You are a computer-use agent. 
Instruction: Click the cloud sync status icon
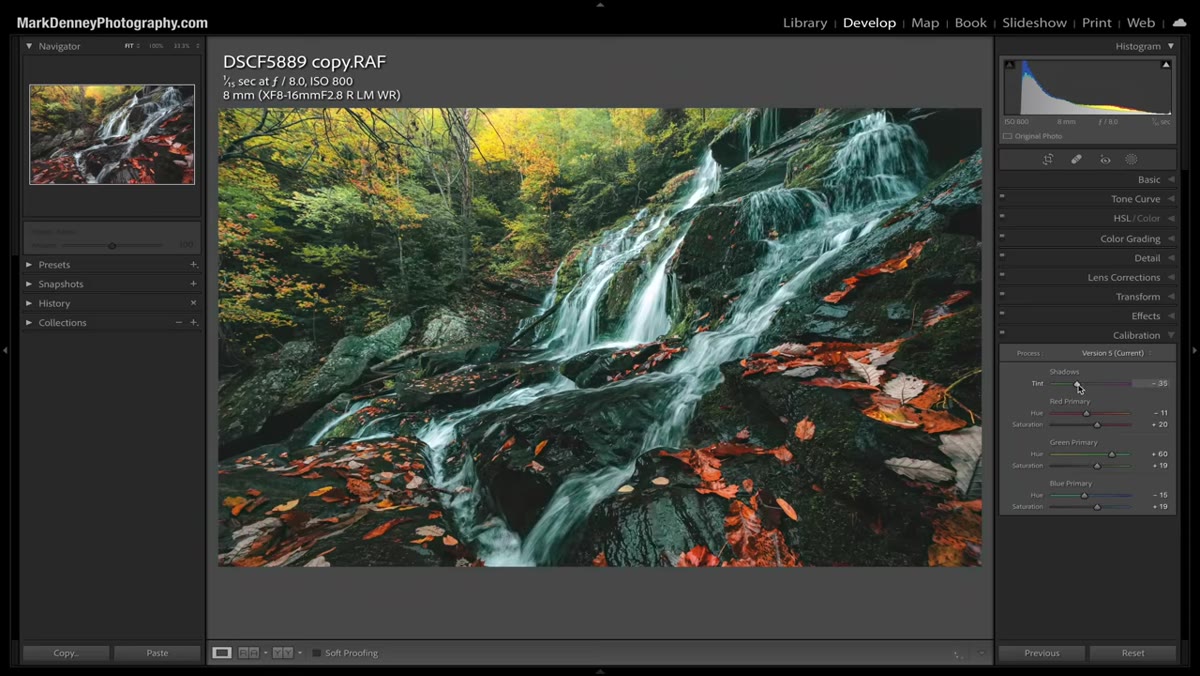tap(1179, 22)
